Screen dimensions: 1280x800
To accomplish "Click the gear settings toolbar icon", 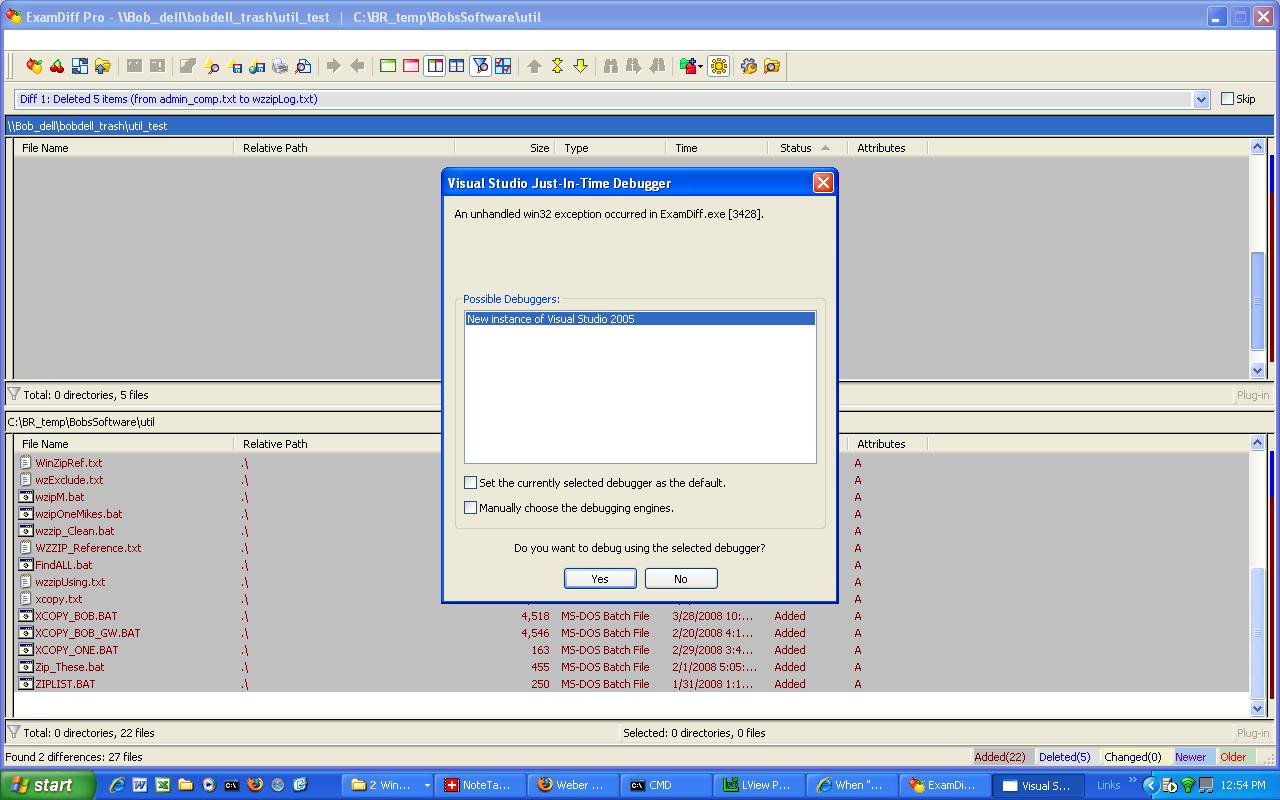I will pyautogui.click(x=749, y=66).
